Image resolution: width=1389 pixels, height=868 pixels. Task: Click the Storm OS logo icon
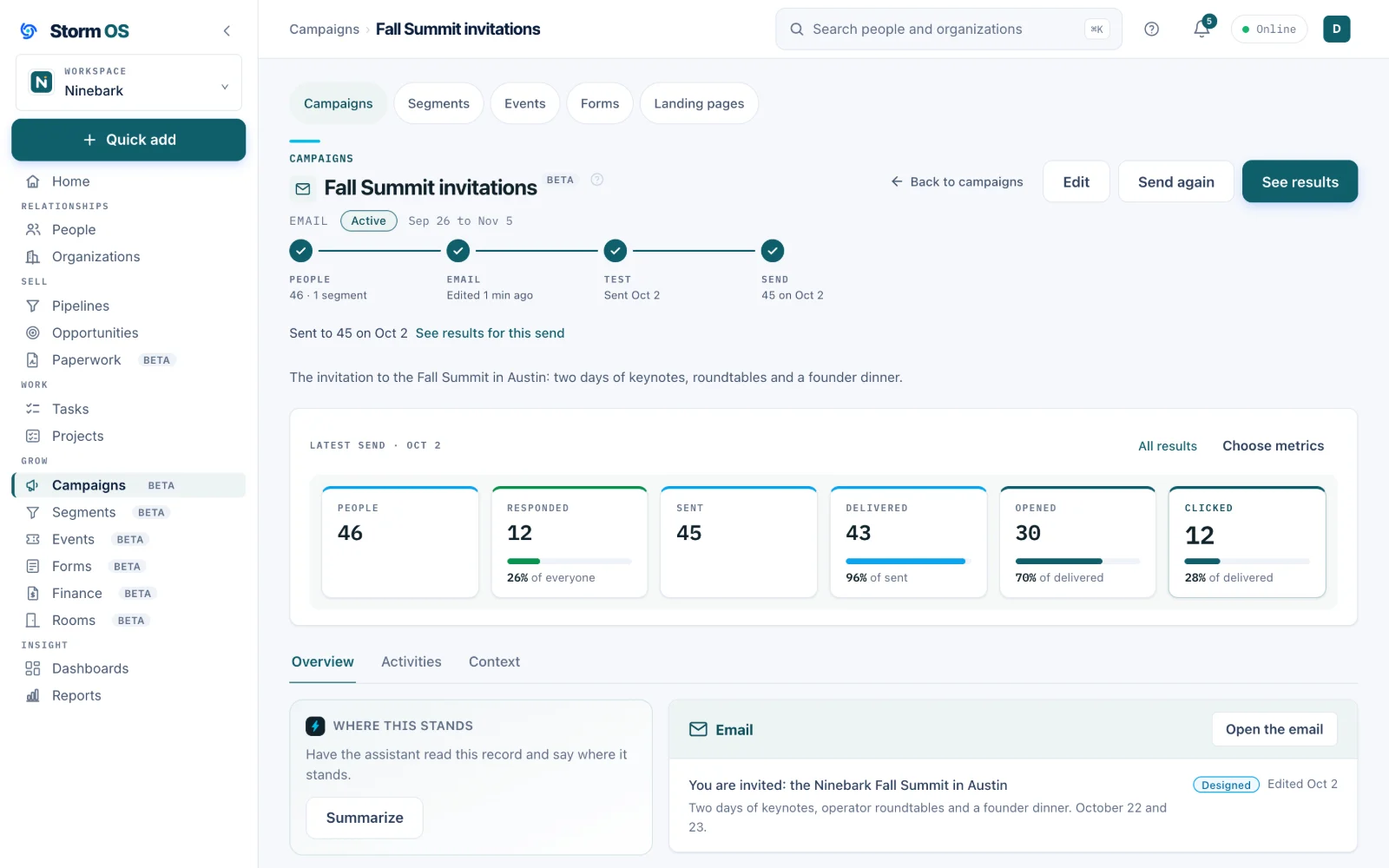click(29, 31)
